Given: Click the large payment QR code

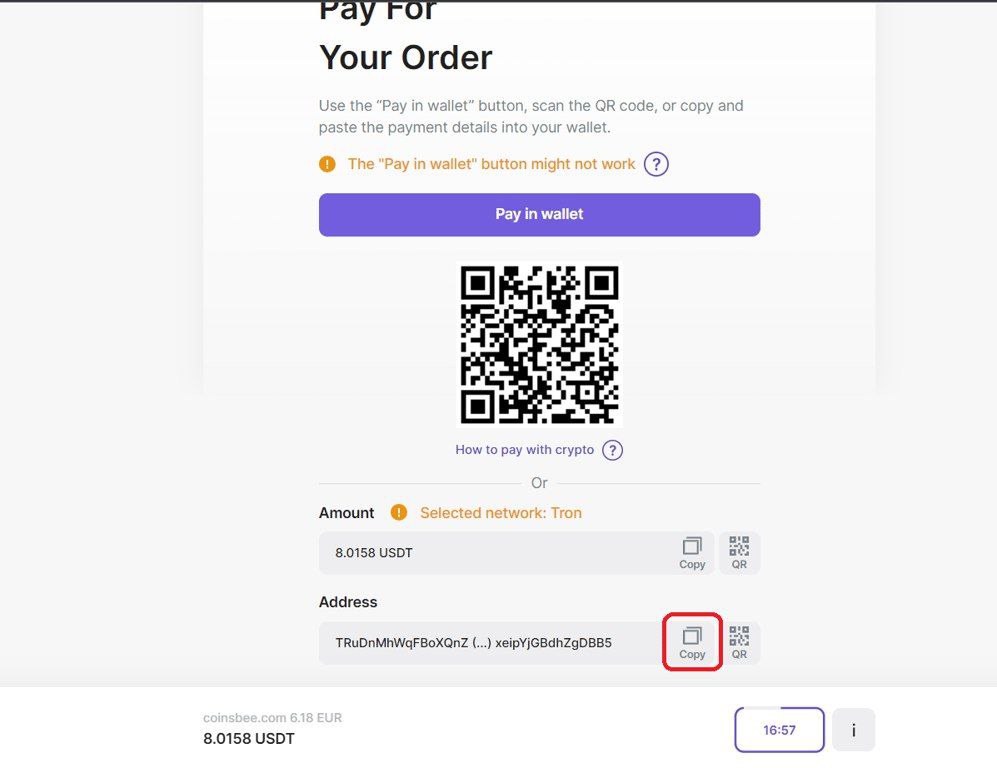Looking at the screenshot, I should click(539, 344).
